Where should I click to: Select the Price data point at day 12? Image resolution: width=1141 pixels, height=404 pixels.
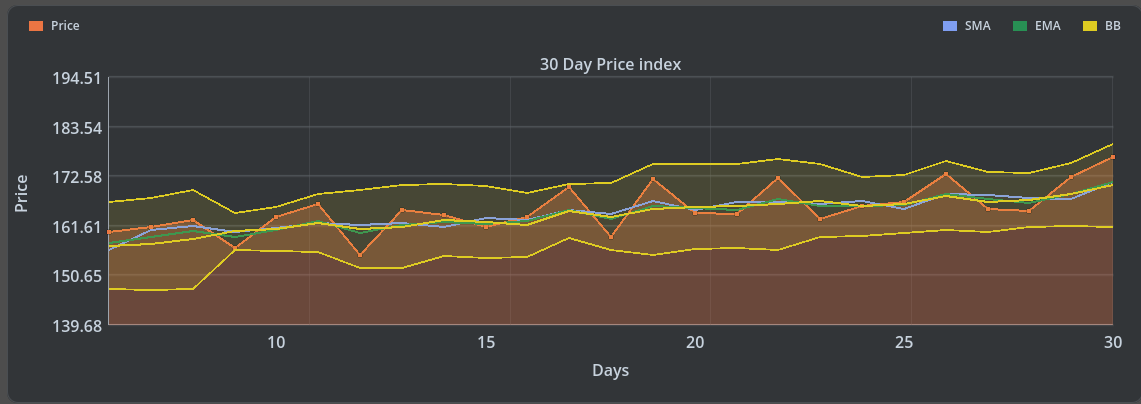pos(360,256)
